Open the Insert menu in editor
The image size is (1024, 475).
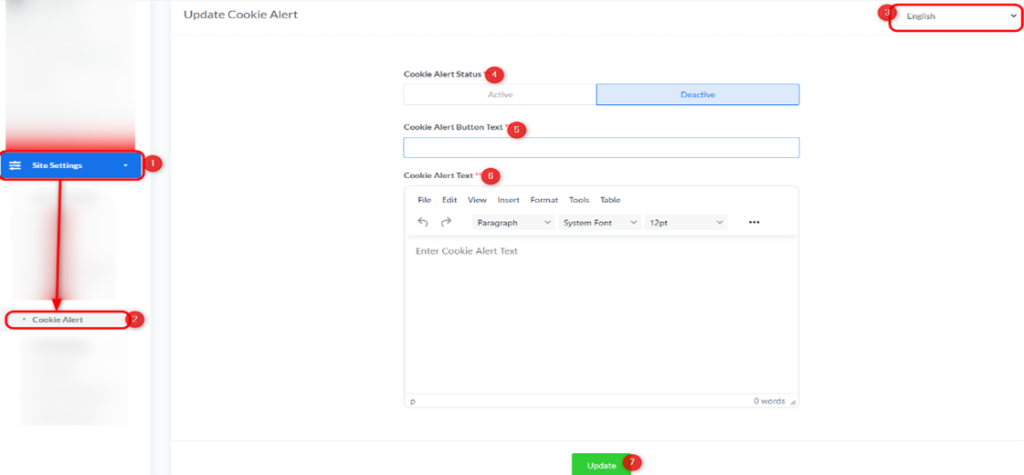pos(508,200)
